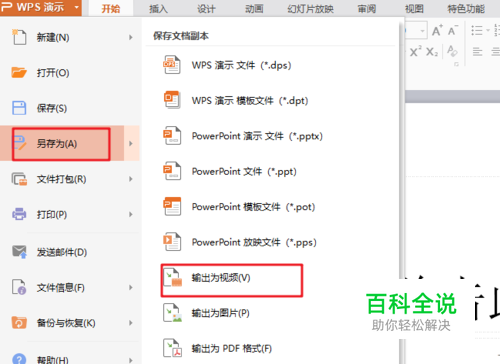This screenshot has width=500, height=364.
Task: Open the font size combo box arrow
Action: click(422, 31)
